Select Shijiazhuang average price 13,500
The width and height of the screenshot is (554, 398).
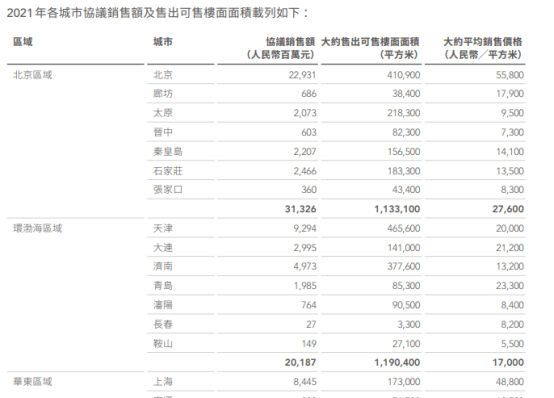(x=510, y=171)
